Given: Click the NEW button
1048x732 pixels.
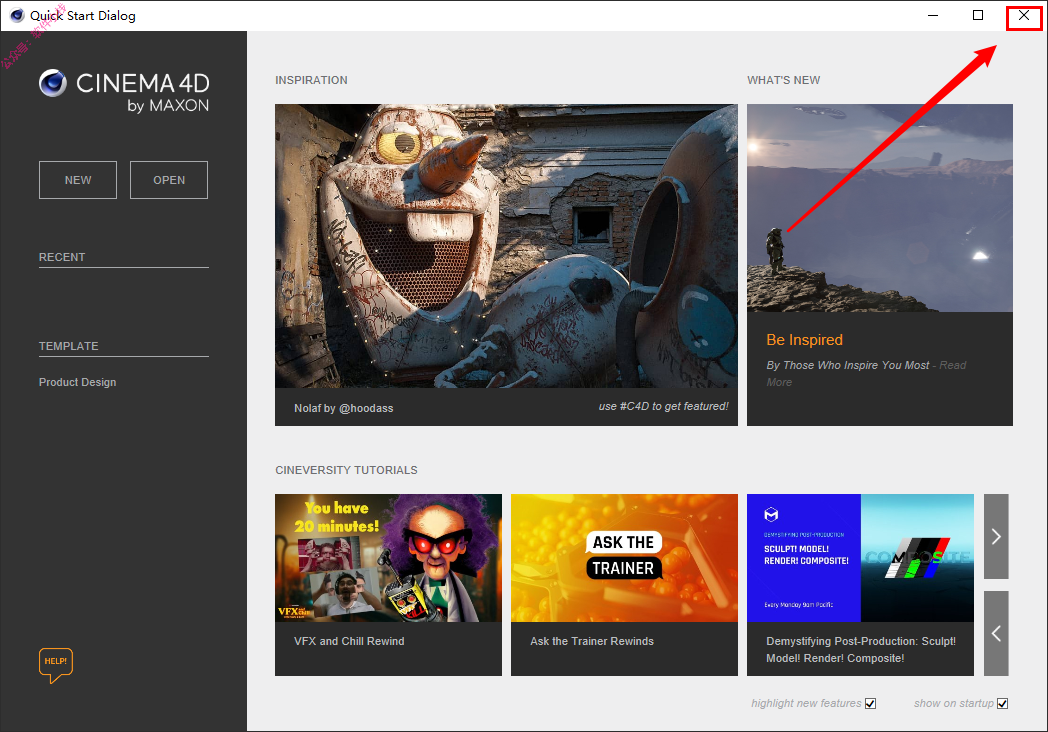Looking at the screenshot, I should tap(78, 180).
